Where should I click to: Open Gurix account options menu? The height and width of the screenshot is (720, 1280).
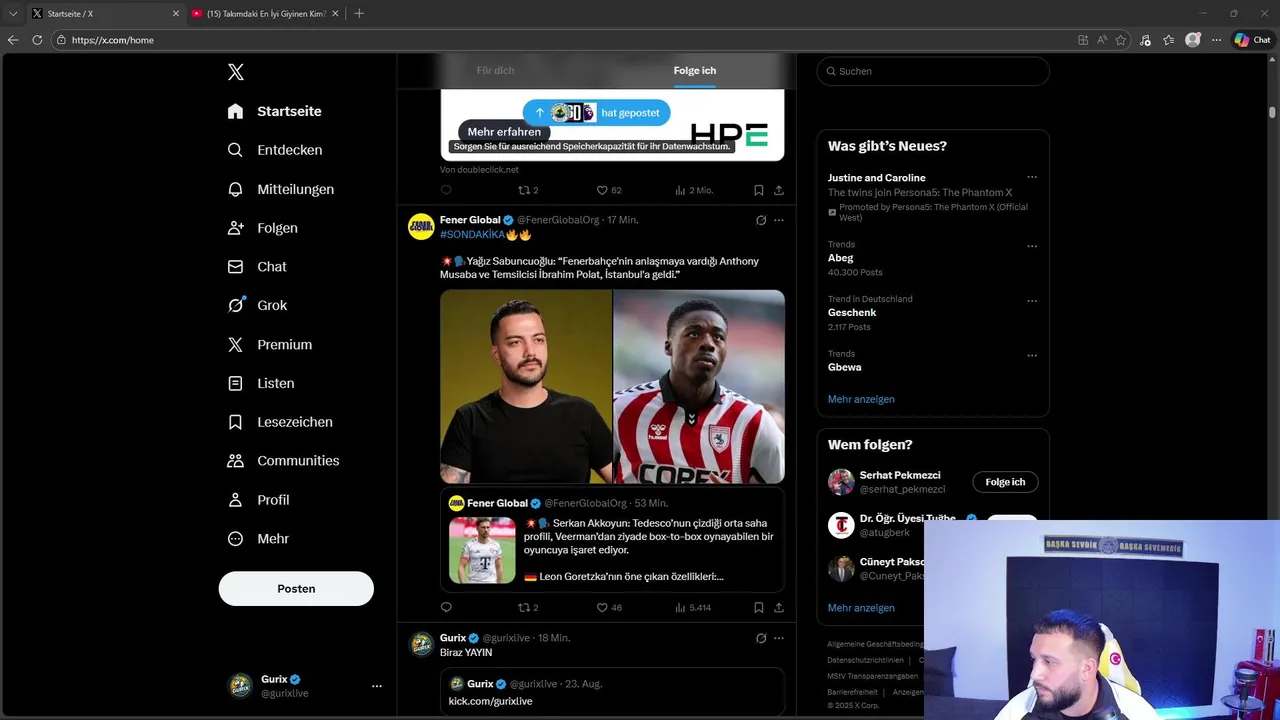[x=376, y=686]
